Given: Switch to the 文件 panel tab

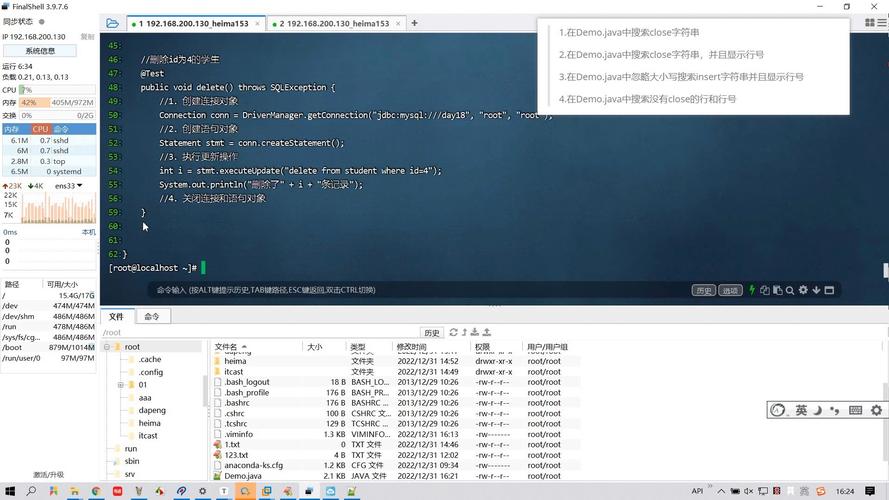Looking at the screenshot, I should pos(116,316).
